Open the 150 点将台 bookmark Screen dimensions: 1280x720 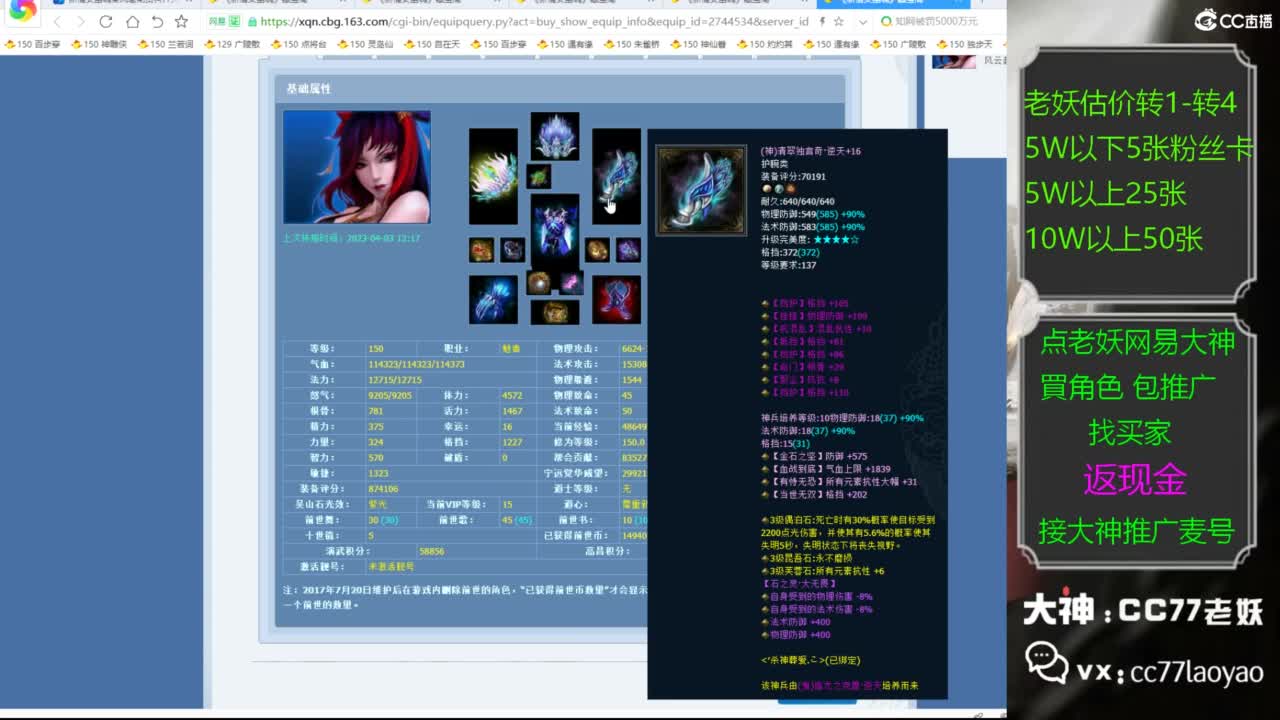coord(298,44)
